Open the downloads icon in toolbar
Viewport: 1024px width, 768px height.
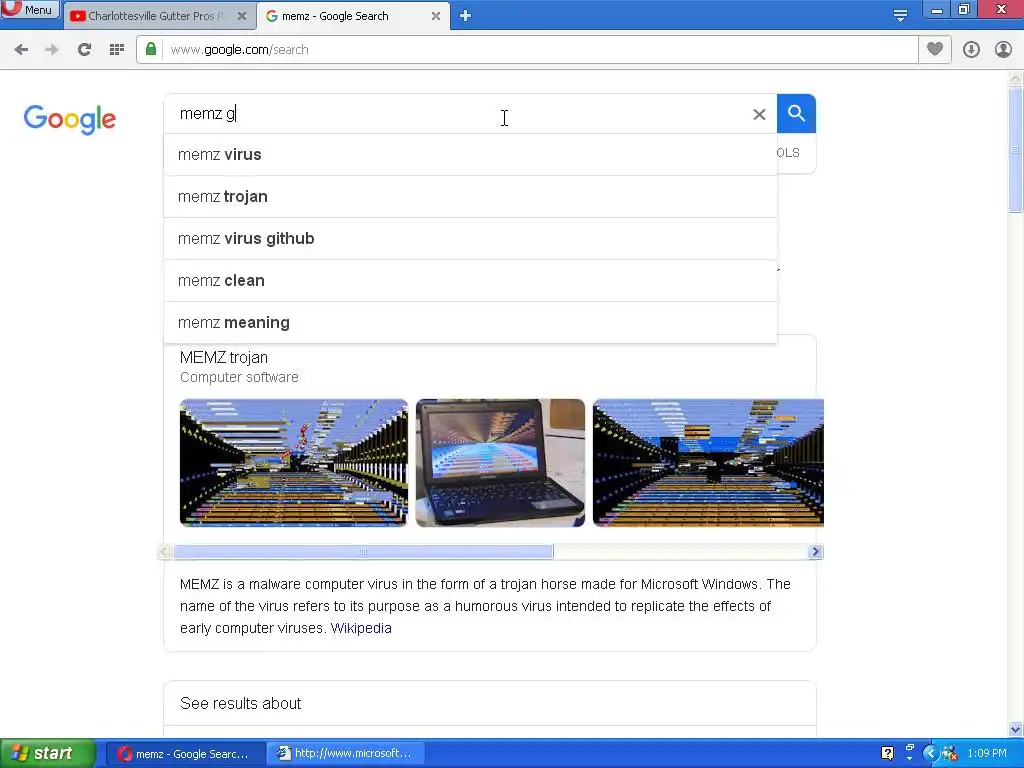coord(971,50)
